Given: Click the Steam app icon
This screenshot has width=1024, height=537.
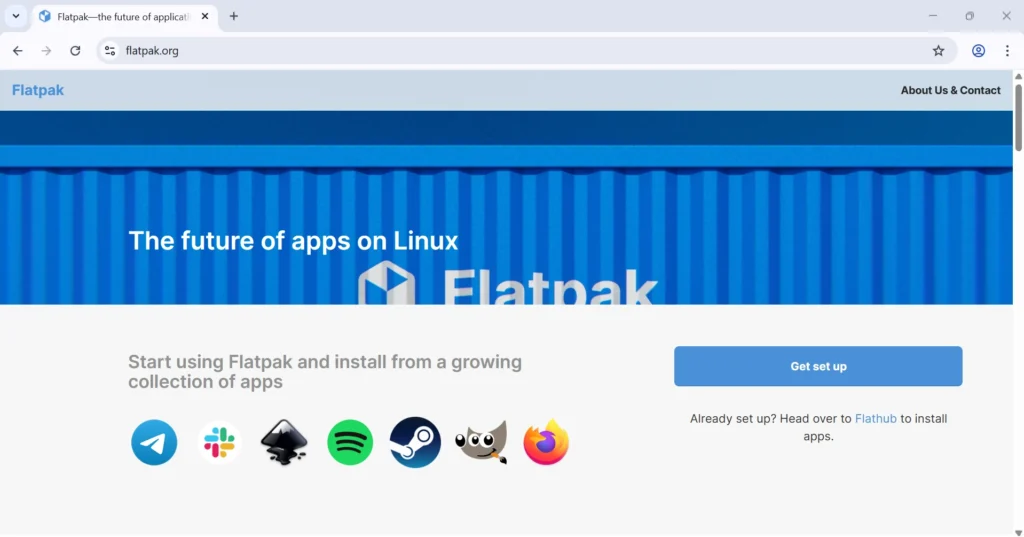Looking at the screenshot, I should click(415, 442).
